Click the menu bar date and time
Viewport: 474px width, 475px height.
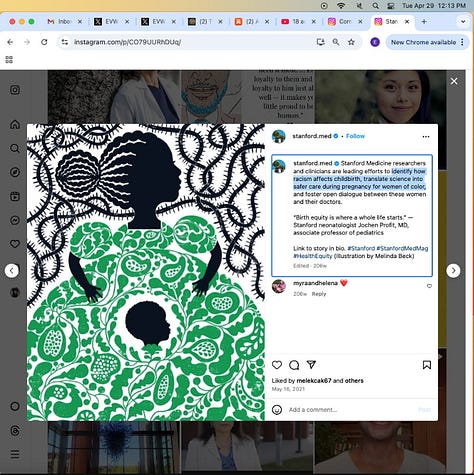434,6
